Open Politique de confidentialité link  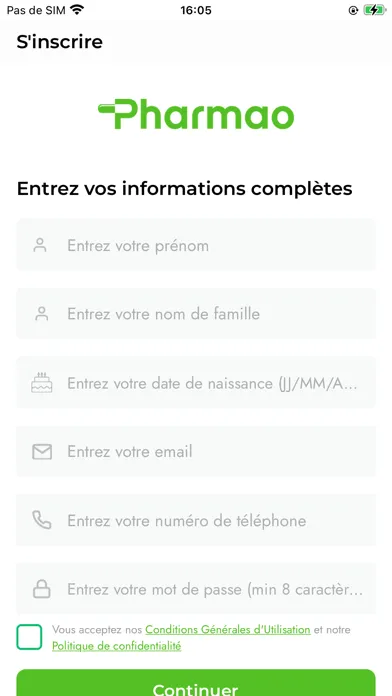tap(117, 646)
